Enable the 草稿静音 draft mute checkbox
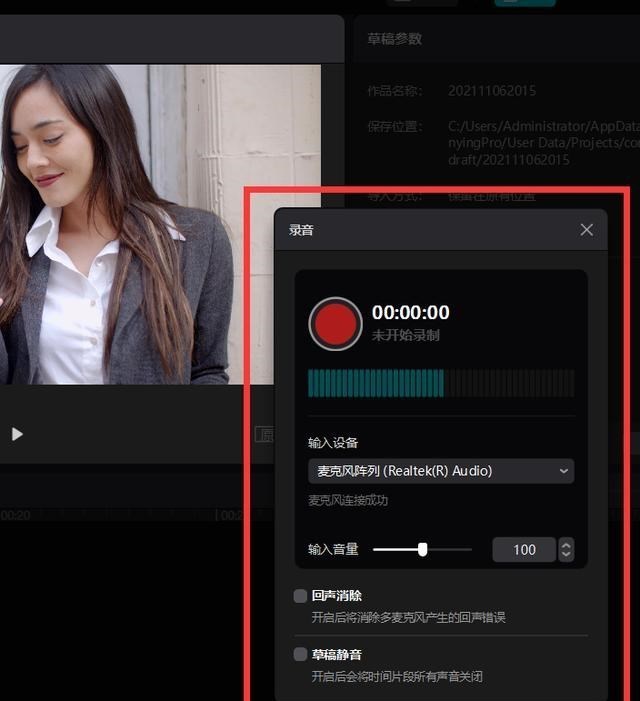Screen dimensions: 640x701 (300, 655)
